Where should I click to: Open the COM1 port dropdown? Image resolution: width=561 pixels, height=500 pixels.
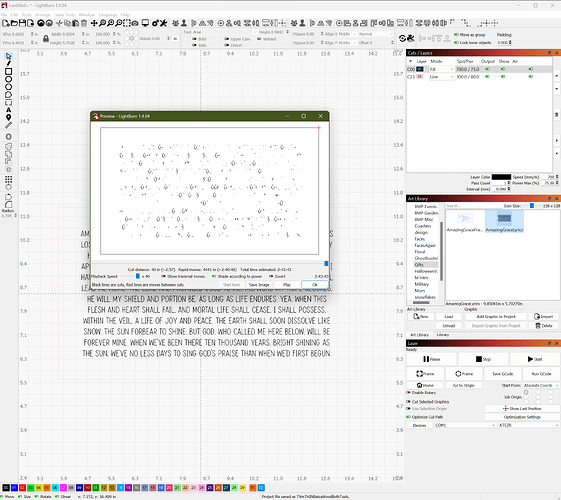465,425
